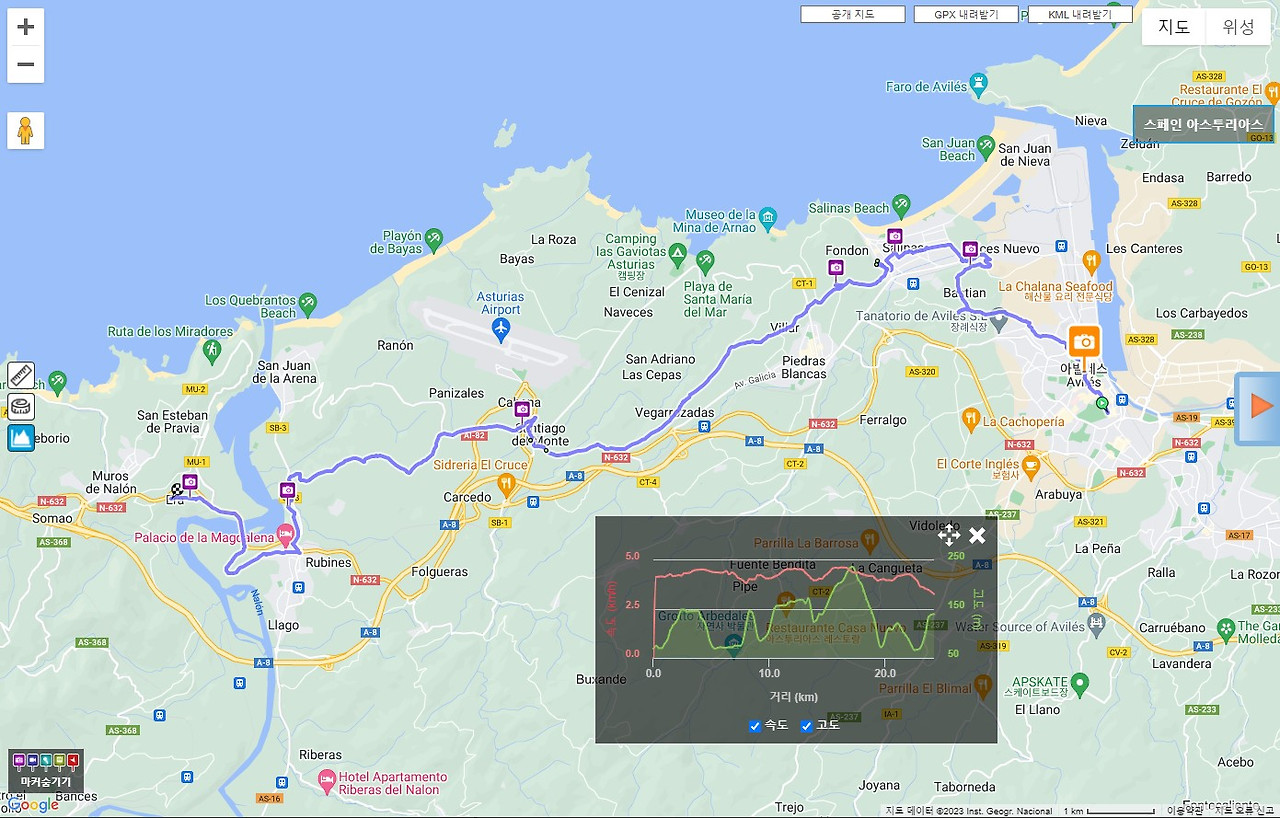This screenshot has width=1280, height=818.
Task: Click the San Juan Beach pin
Action: (x=985, y=145)
